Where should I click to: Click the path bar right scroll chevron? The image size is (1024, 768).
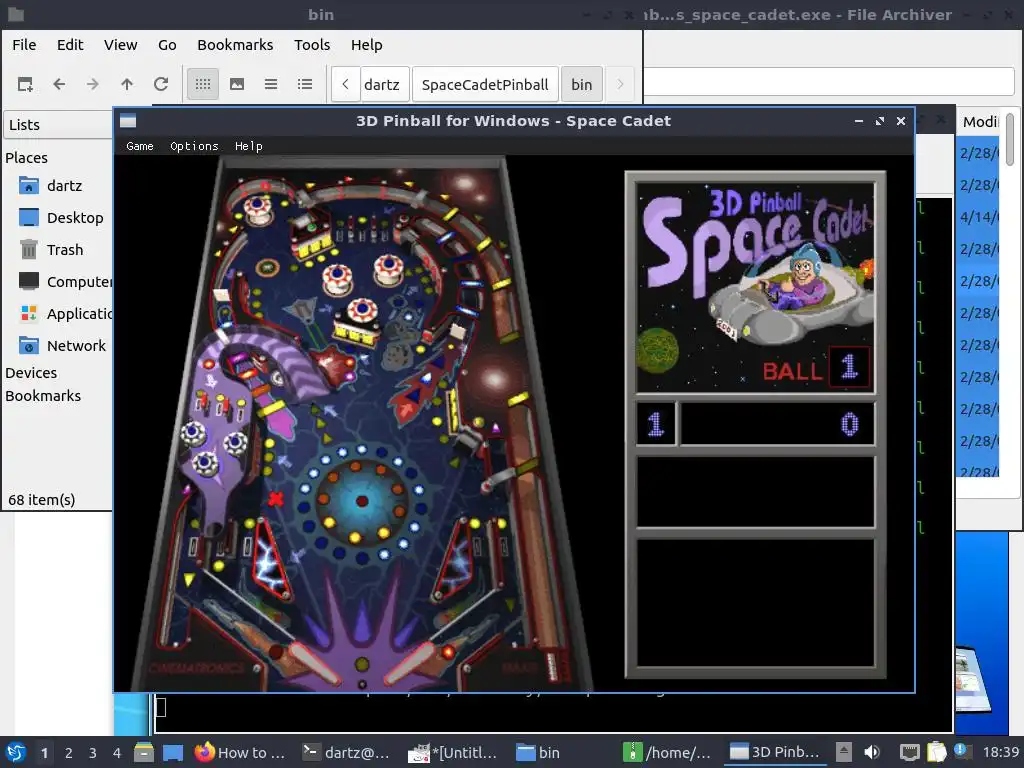620,84
